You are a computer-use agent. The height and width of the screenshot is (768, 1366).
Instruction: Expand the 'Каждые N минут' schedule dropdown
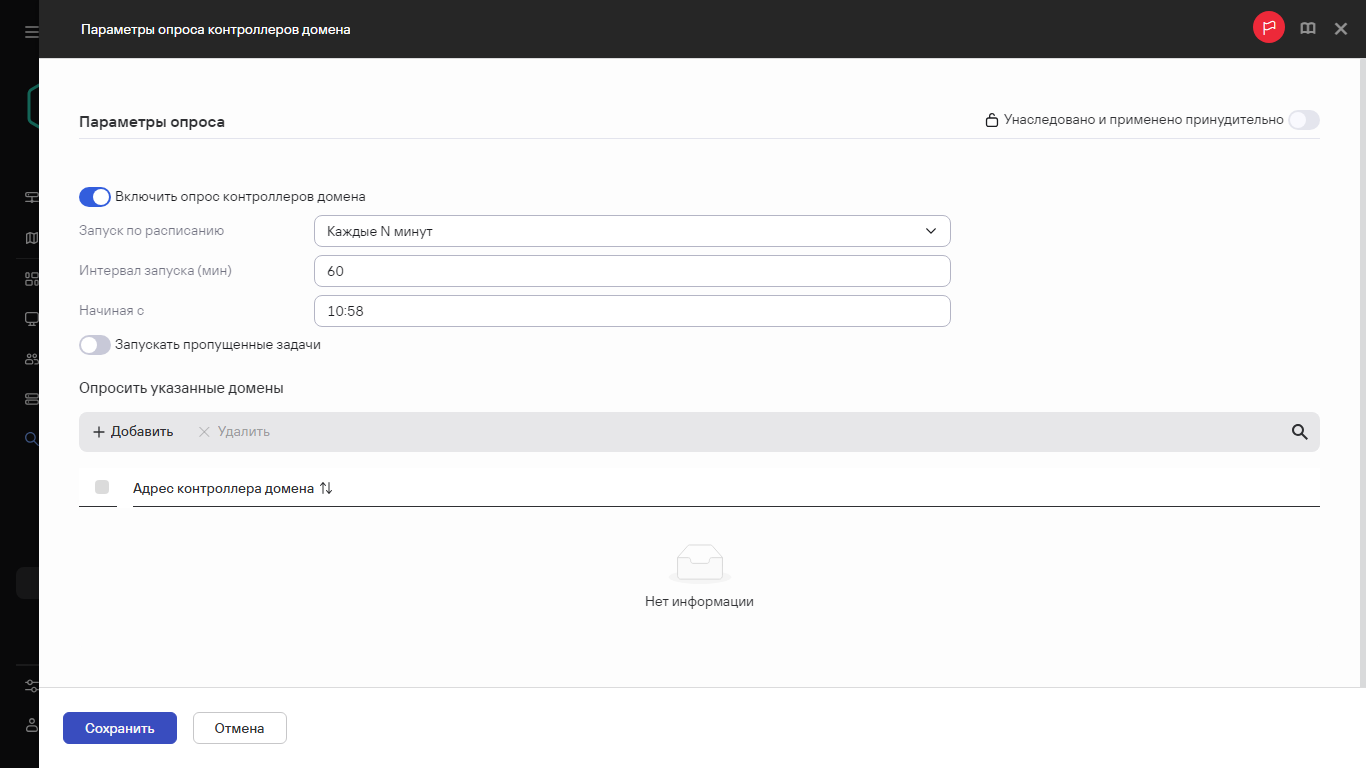[631, 231]
